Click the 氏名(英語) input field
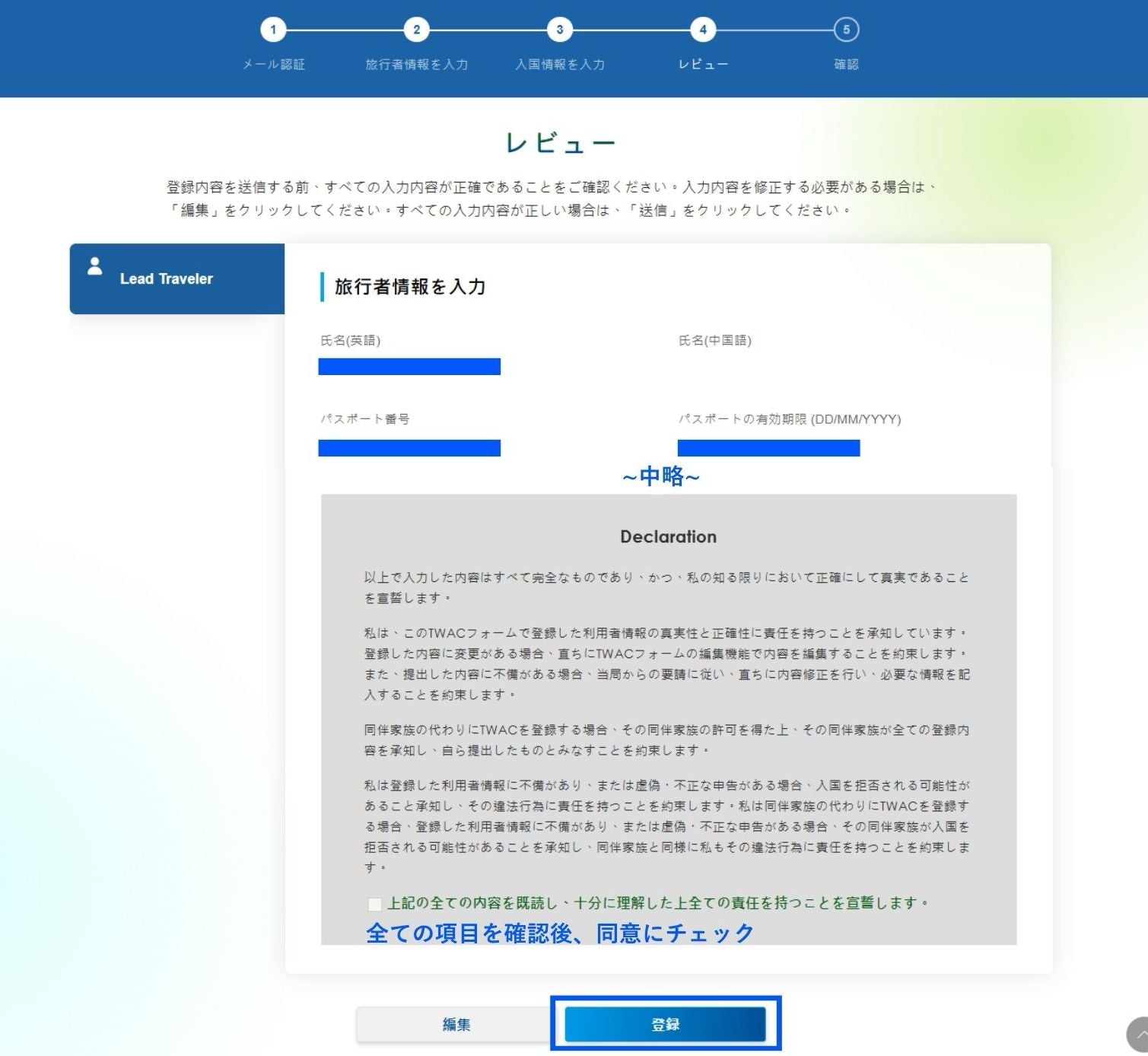Viewport: 1148px width, 1056px height. coord(409,366)
